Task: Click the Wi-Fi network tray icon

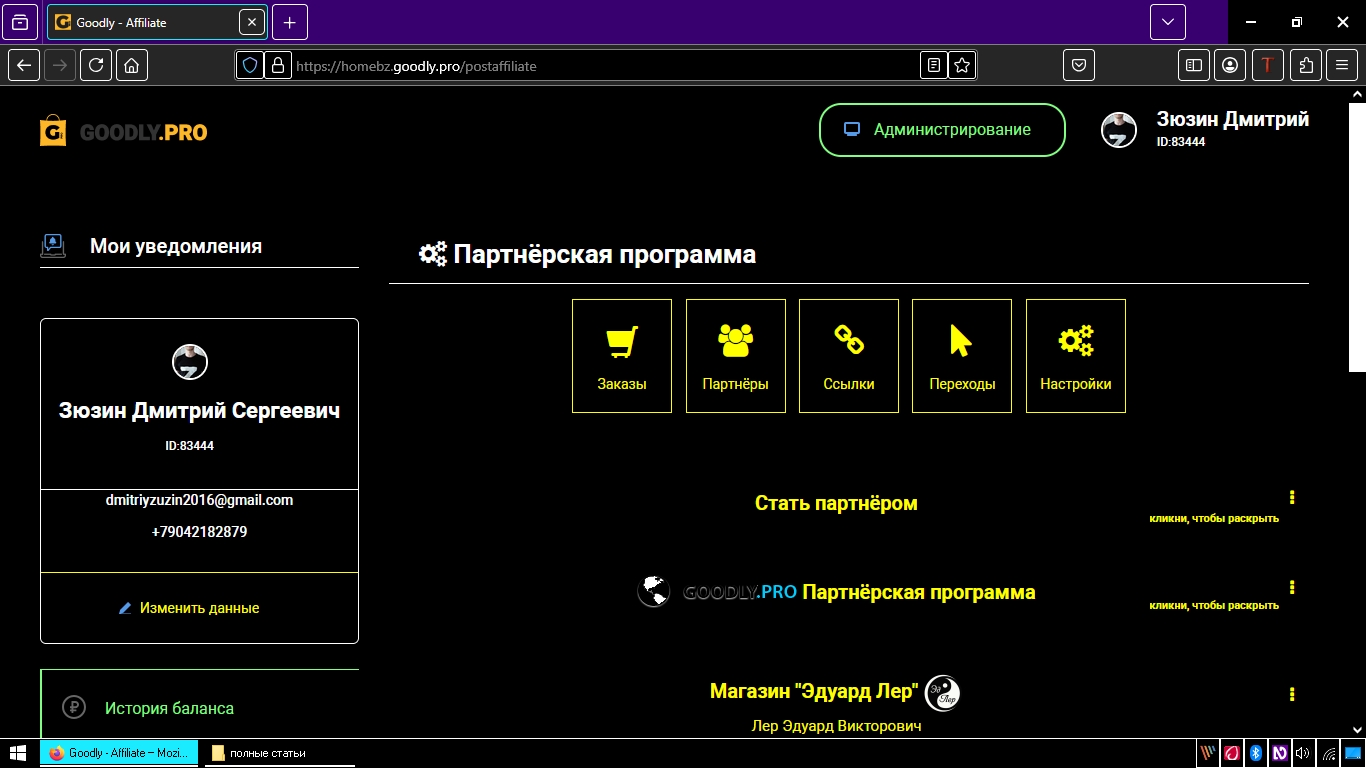Action: pos(1328,753)
